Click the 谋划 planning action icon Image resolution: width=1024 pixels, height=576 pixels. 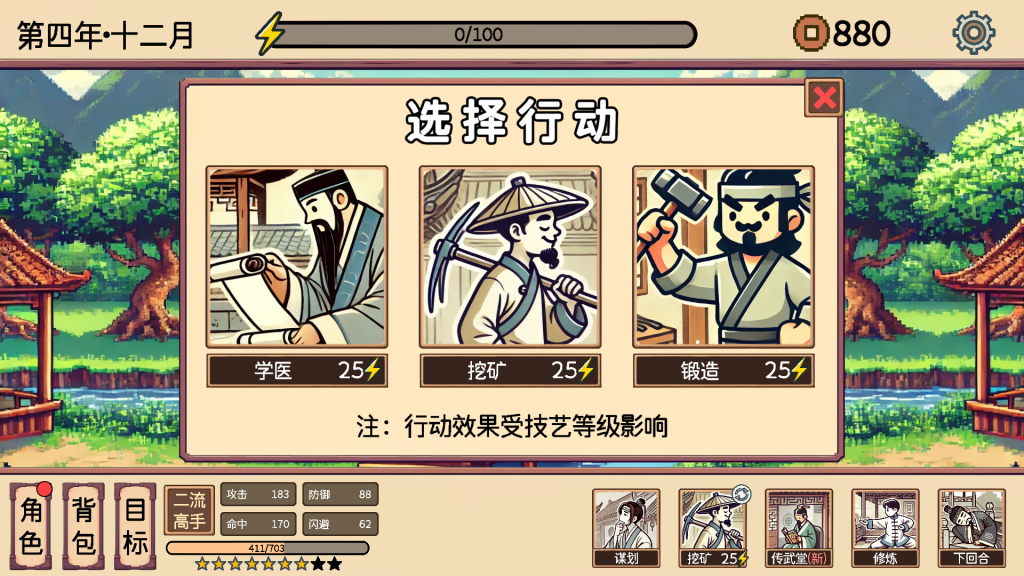[626, 528]
